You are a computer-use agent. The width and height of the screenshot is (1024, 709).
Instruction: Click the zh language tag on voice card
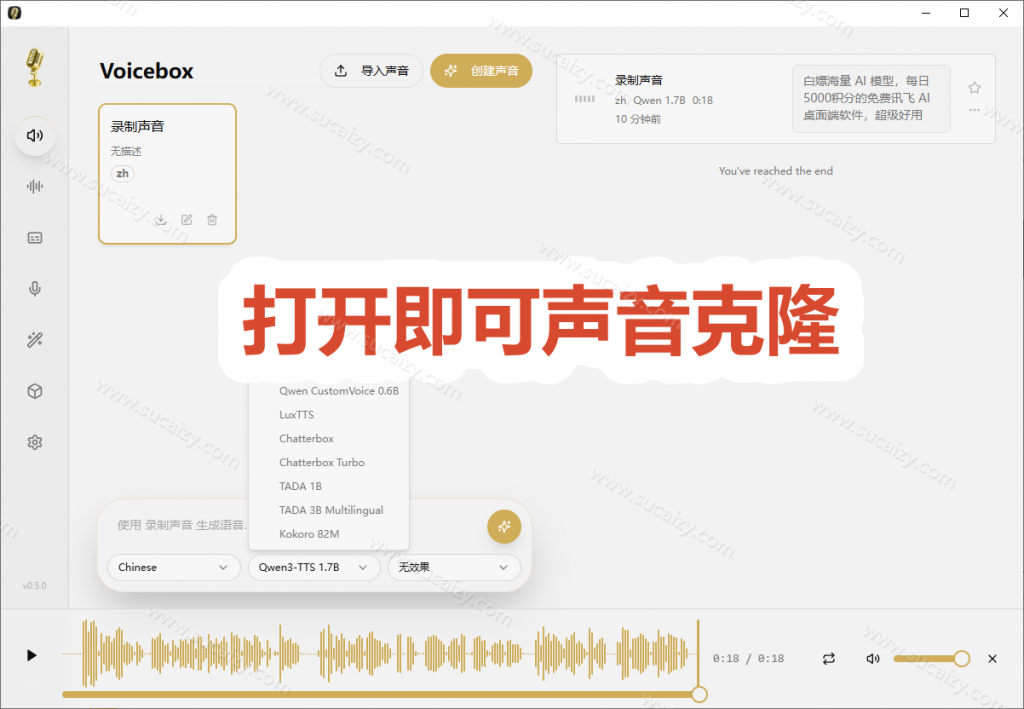pyautogui.click(x=122, y=174)
